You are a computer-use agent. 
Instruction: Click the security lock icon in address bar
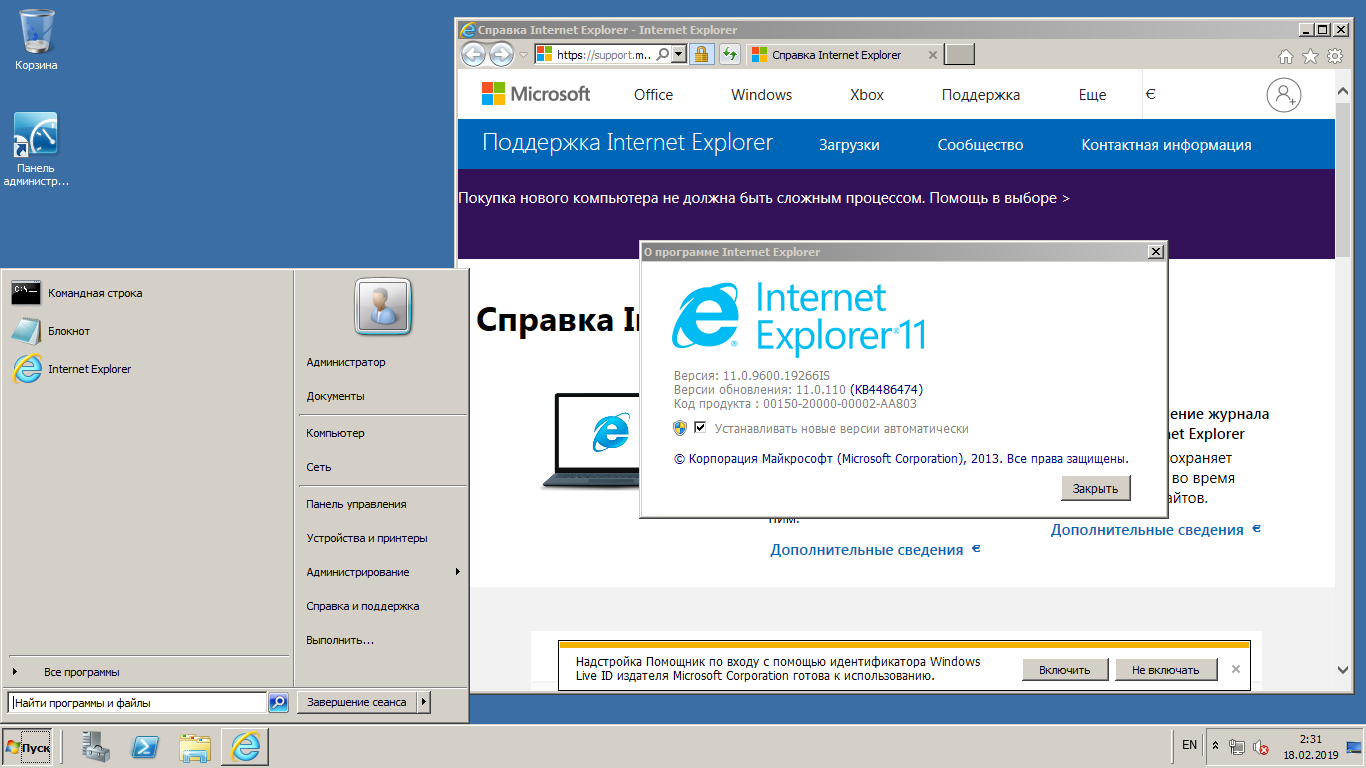702,55
